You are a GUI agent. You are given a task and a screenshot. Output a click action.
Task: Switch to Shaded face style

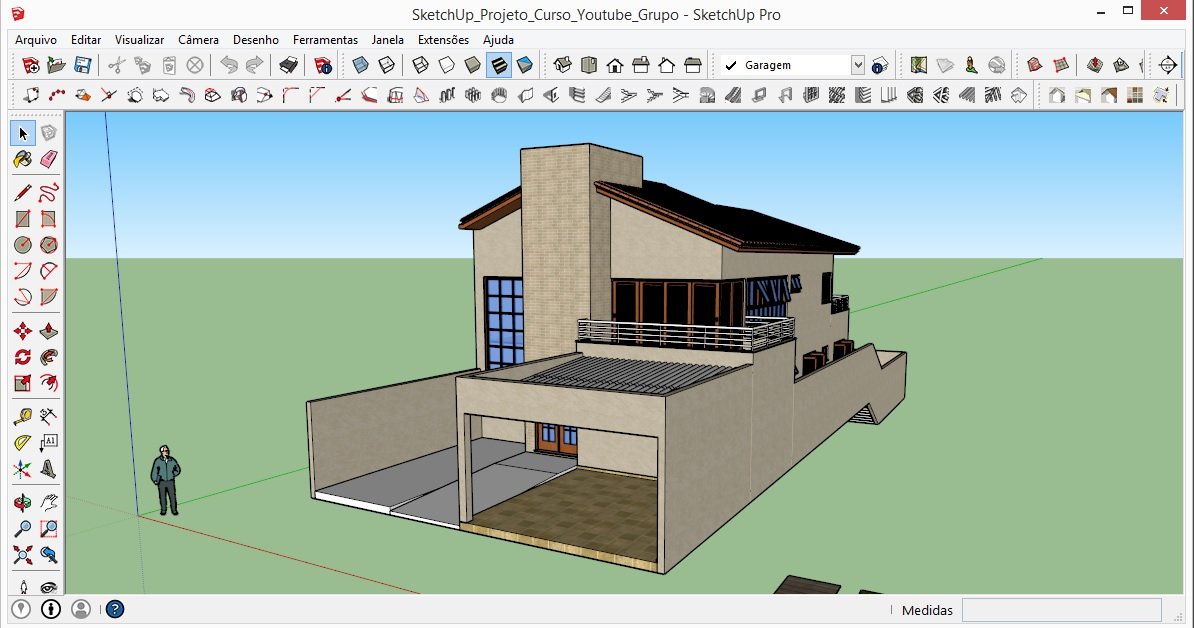click(x=473, y=65)
